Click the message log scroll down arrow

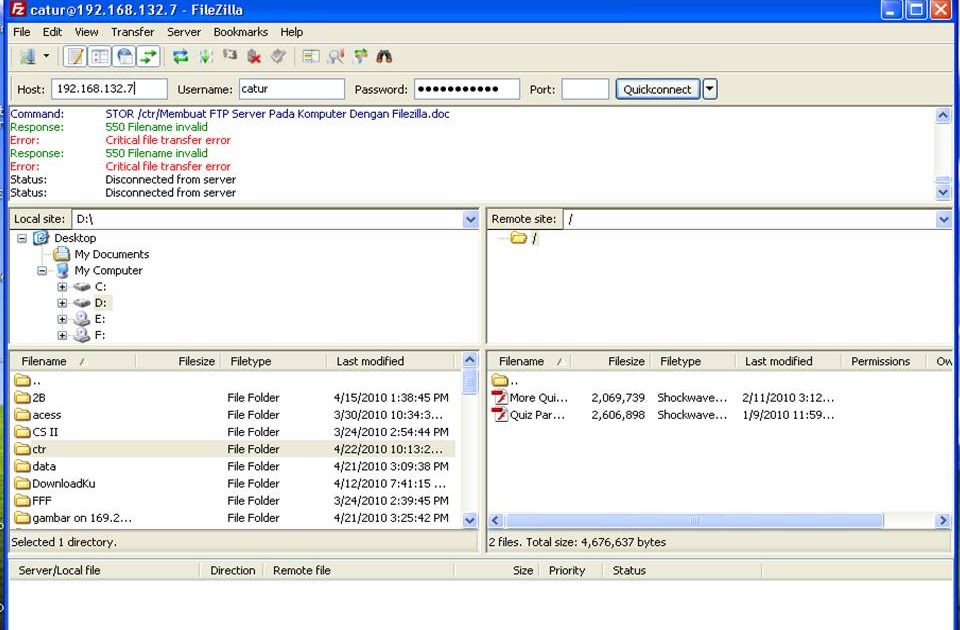click(x=943, y=192)
